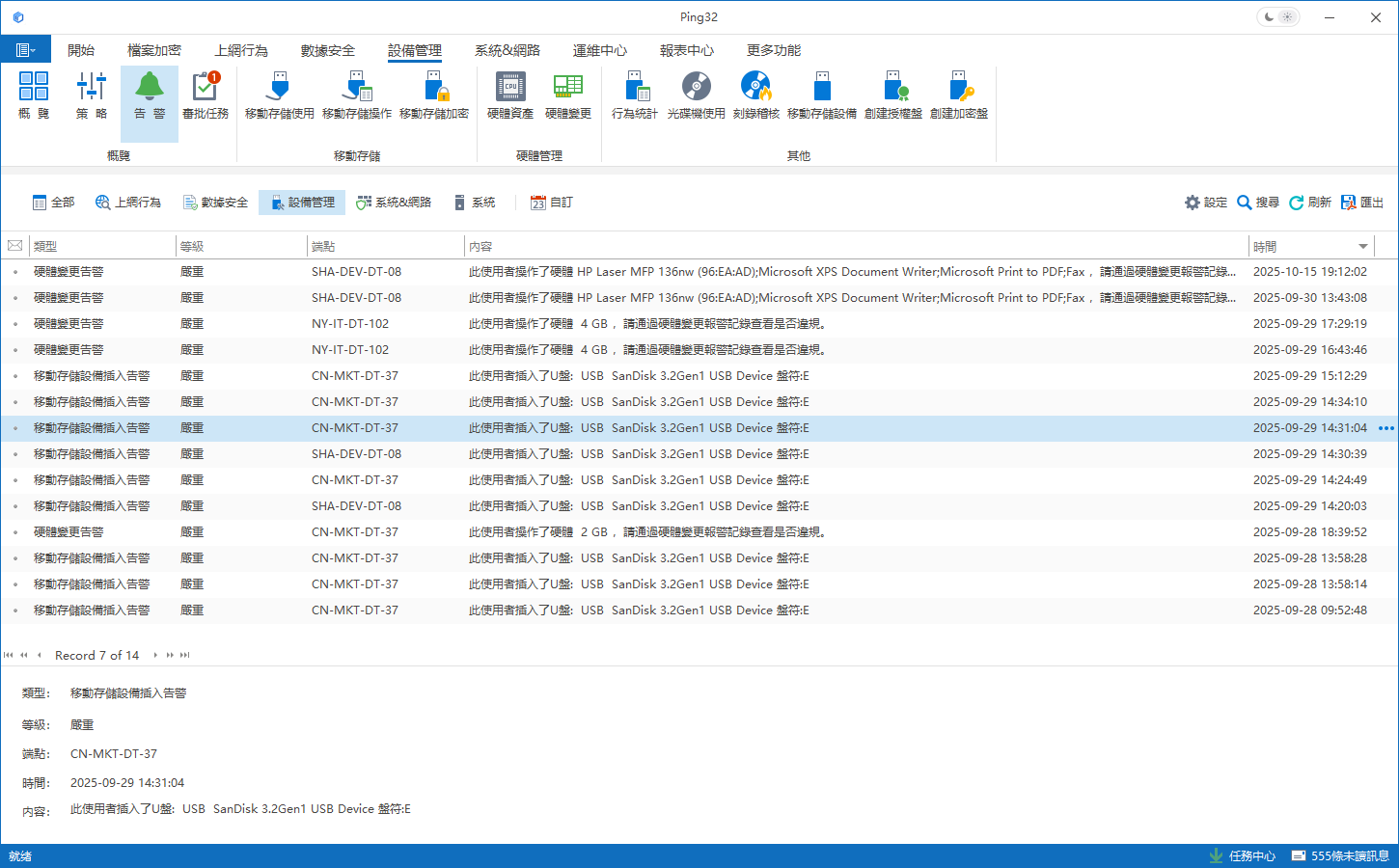Open 硬體資產 hardware assets icon
1399x868 pixels.
coord(510,95)
